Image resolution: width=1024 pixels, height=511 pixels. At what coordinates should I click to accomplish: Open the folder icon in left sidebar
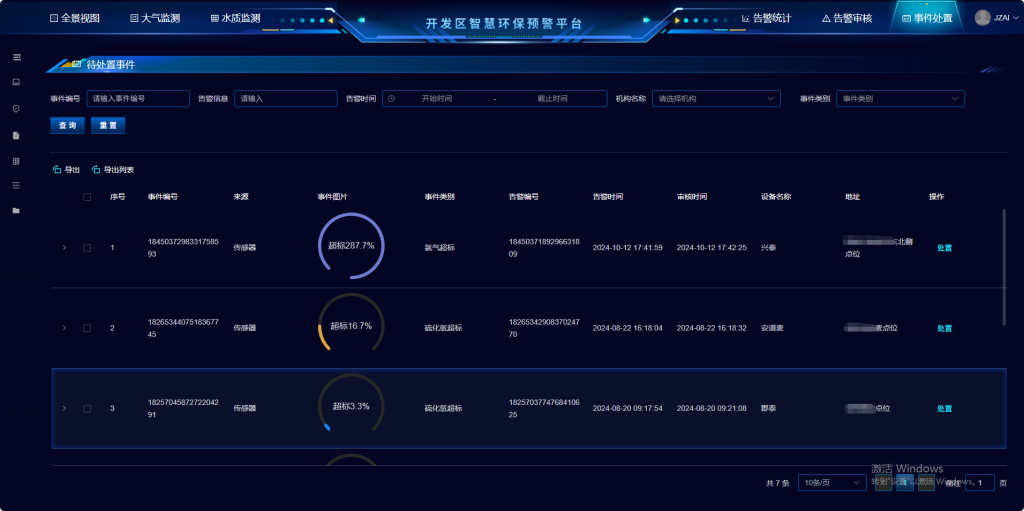16,210
